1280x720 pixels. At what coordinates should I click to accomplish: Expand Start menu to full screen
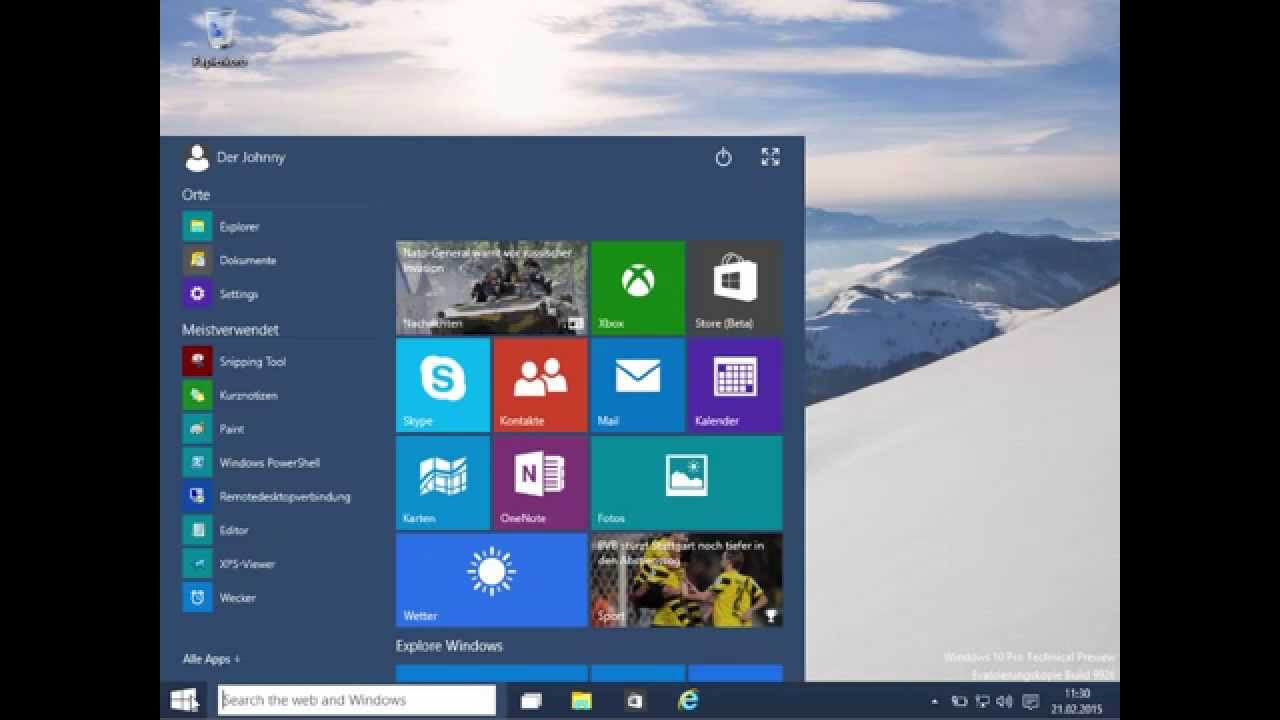pyautogui.click(x=770, y=157)
